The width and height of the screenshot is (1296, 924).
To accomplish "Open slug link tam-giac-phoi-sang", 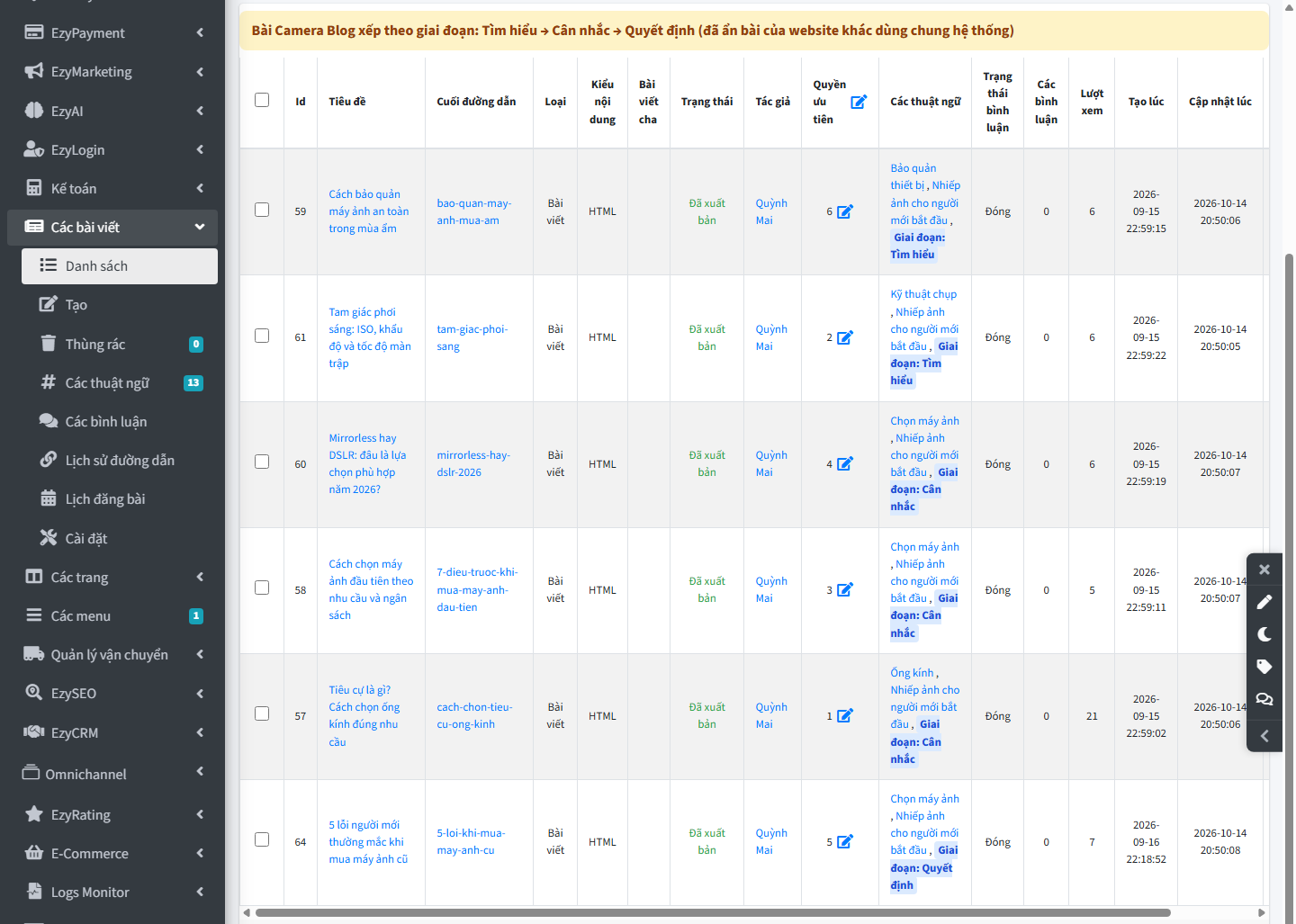I will point(472,337).
